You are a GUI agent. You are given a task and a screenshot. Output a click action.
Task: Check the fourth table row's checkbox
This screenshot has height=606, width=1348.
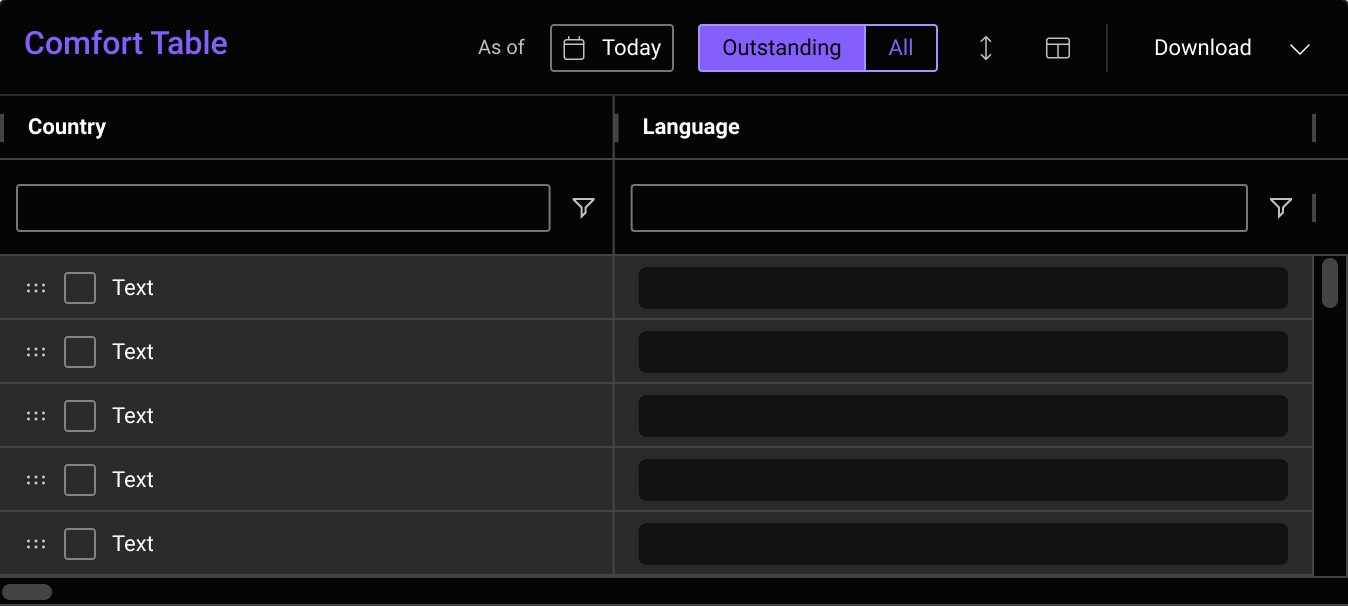[80, 480]
